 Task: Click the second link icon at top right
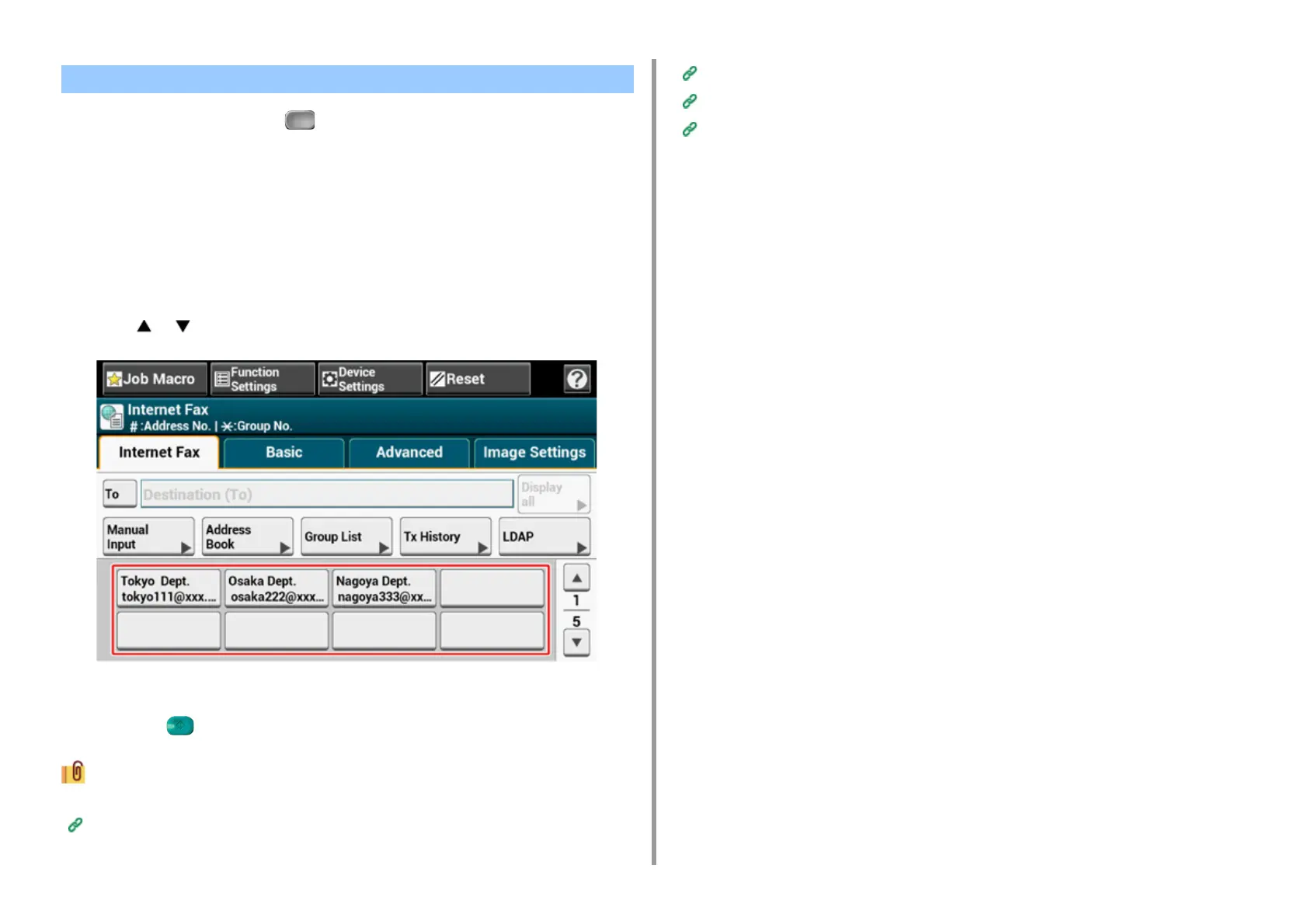690,101
